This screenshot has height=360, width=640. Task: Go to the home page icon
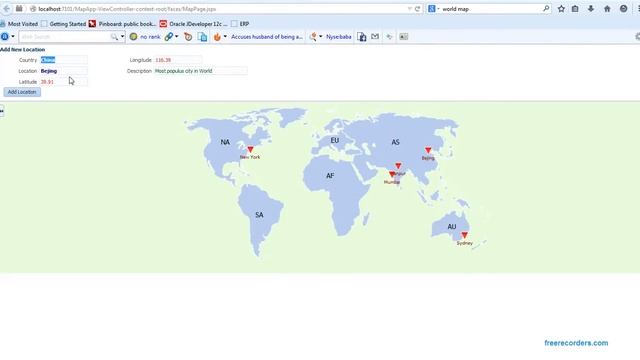pos(607,9)
